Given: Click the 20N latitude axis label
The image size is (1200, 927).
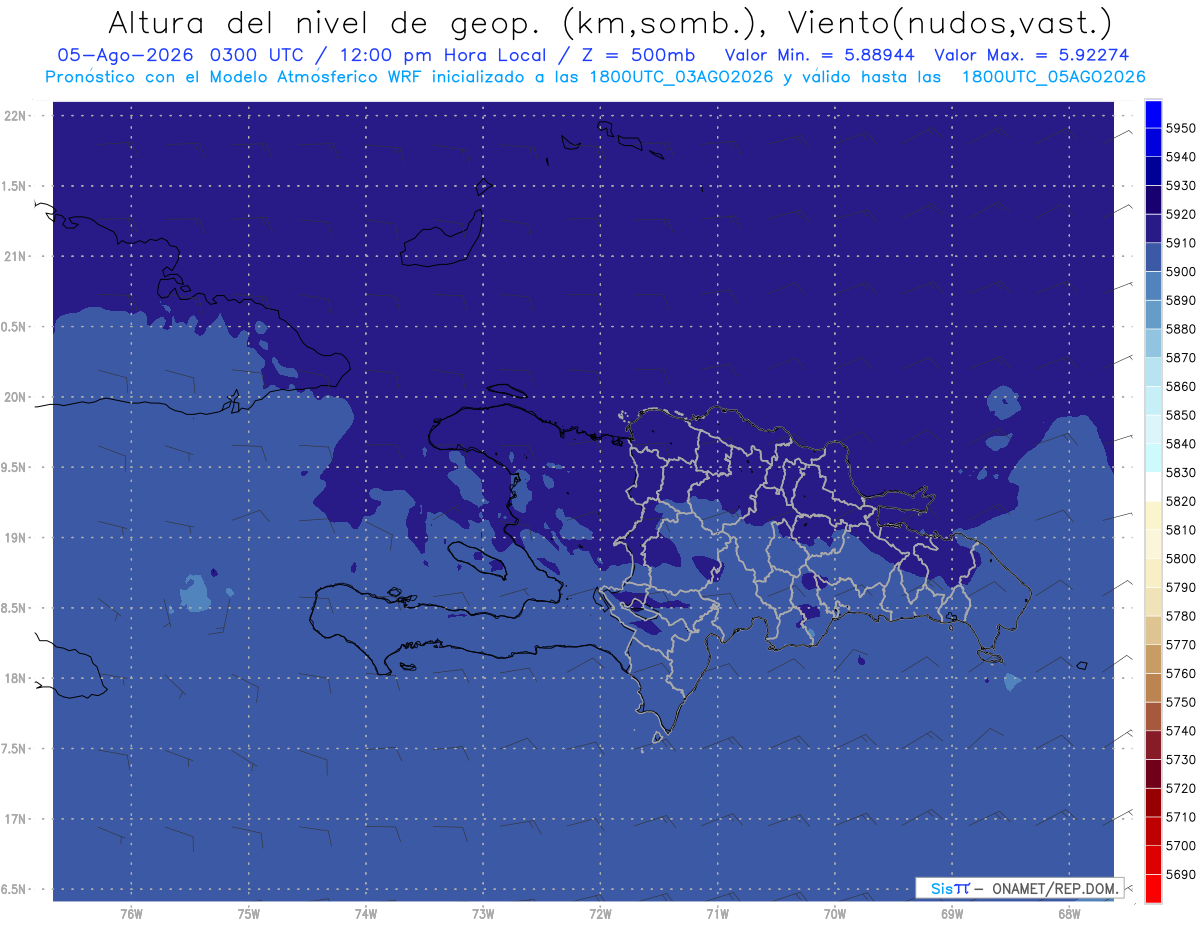Looking at the screenshot, I should coord(16,397).
